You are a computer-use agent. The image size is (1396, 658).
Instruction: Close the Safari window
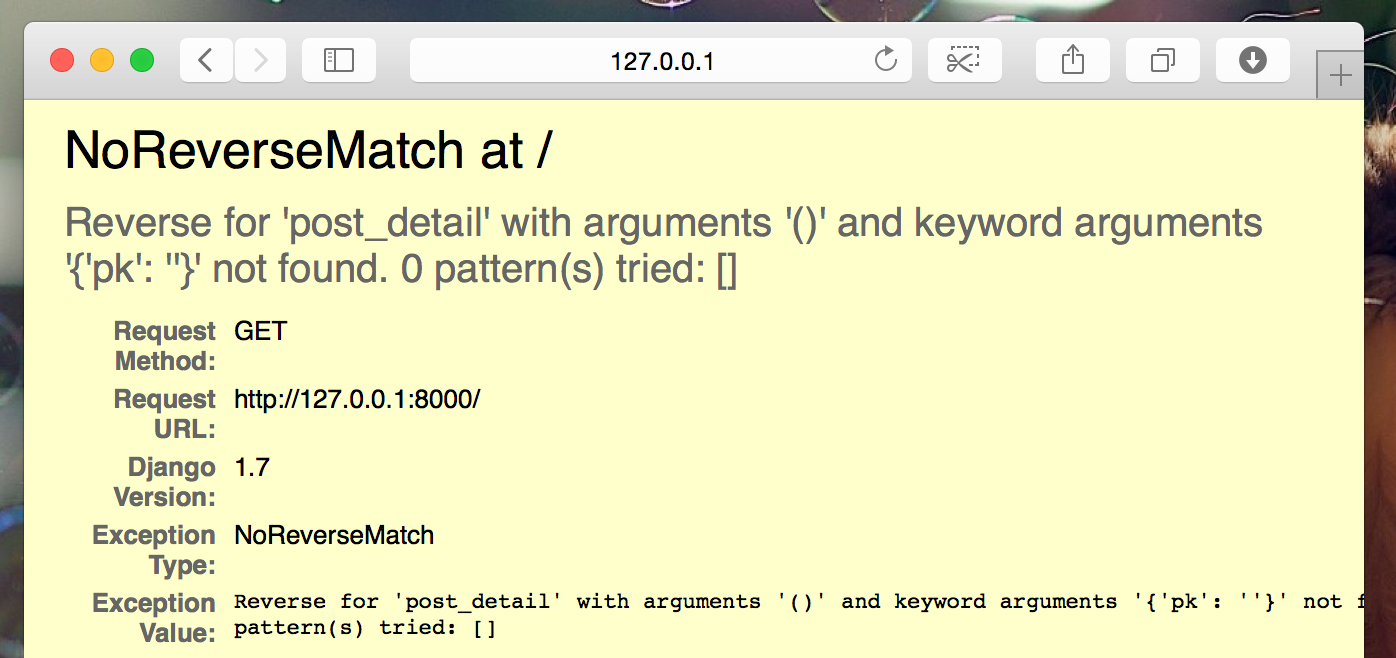click(x=62, y=61)
